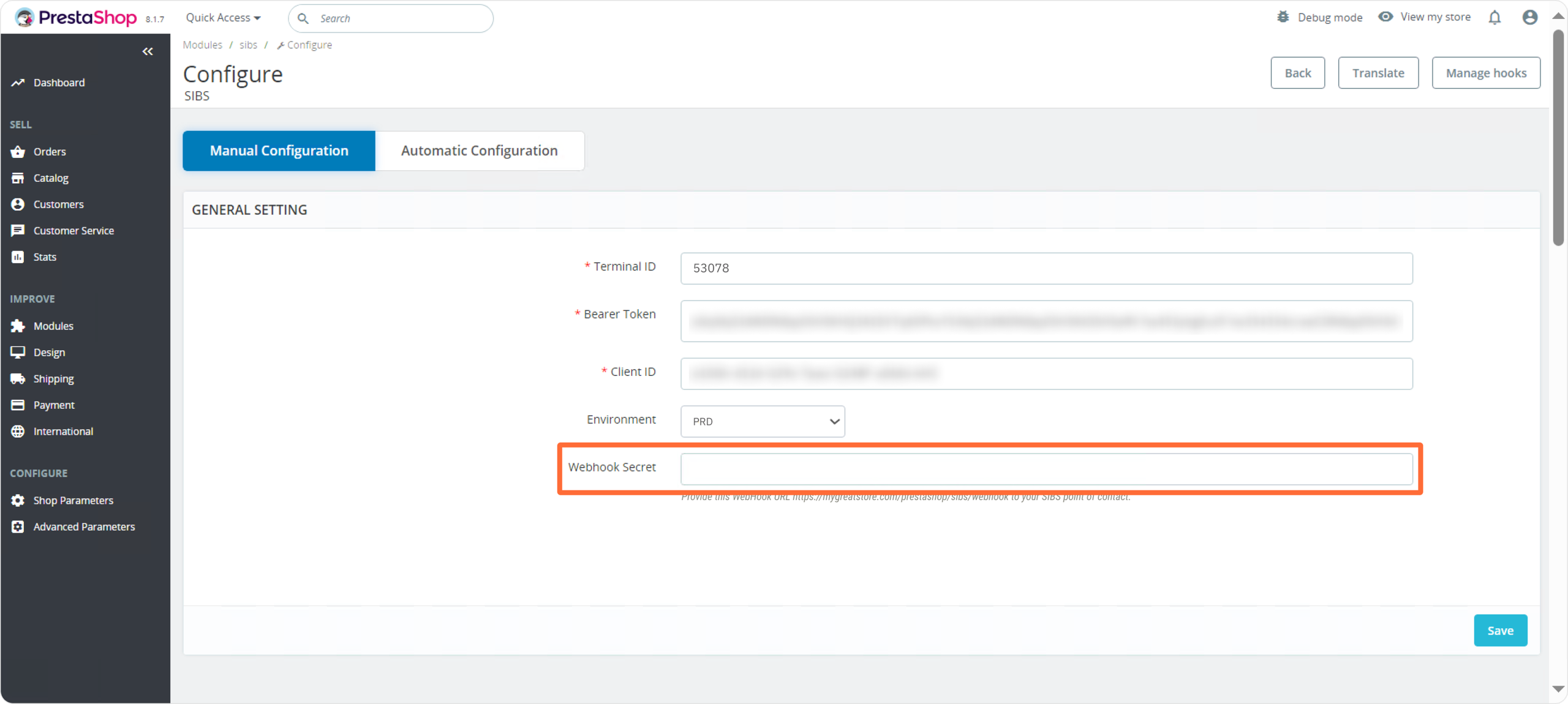This screenshot has height=704, width=1568.
Task: Click the Debug mode bug icon
Action: (1283, 17)
